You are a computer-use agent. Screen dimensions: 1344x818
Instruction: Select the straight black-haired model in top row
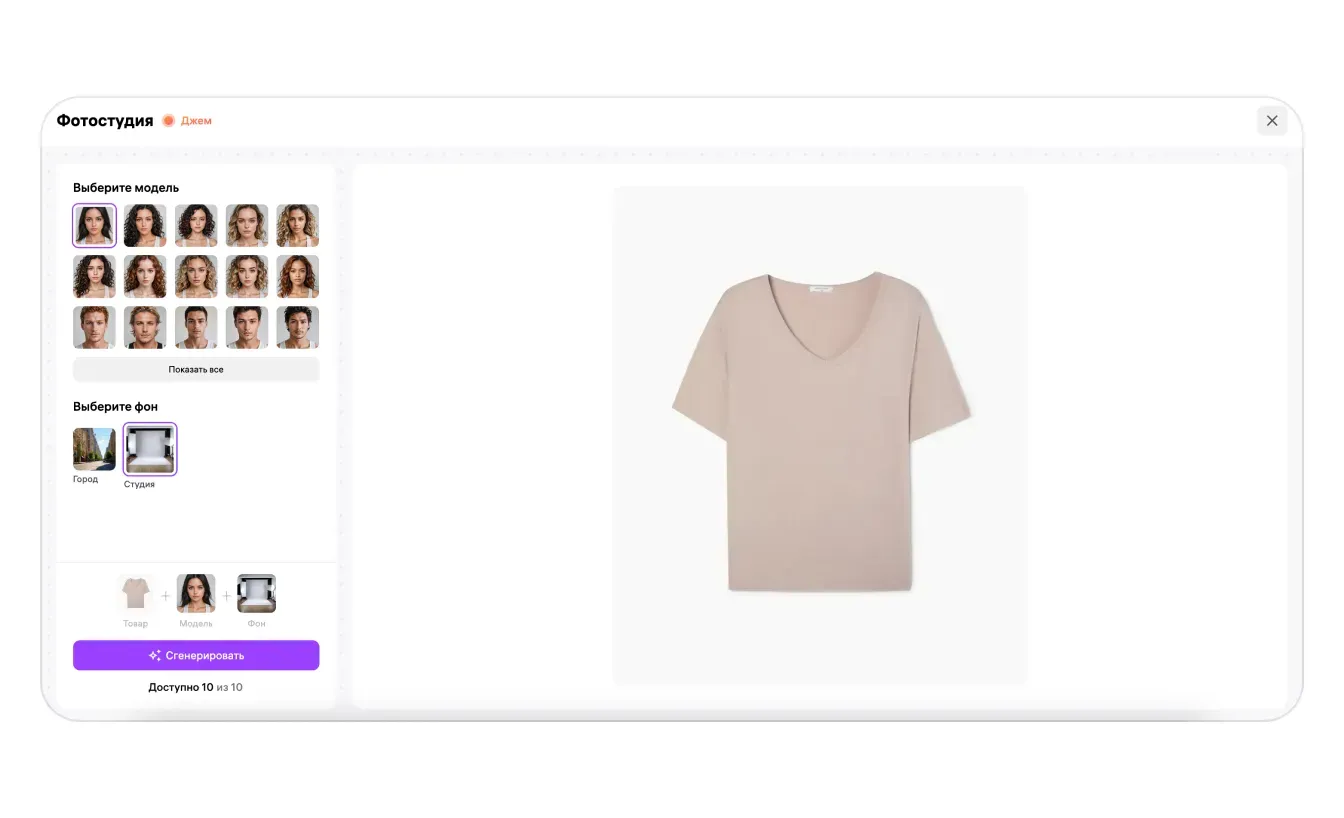94,226
